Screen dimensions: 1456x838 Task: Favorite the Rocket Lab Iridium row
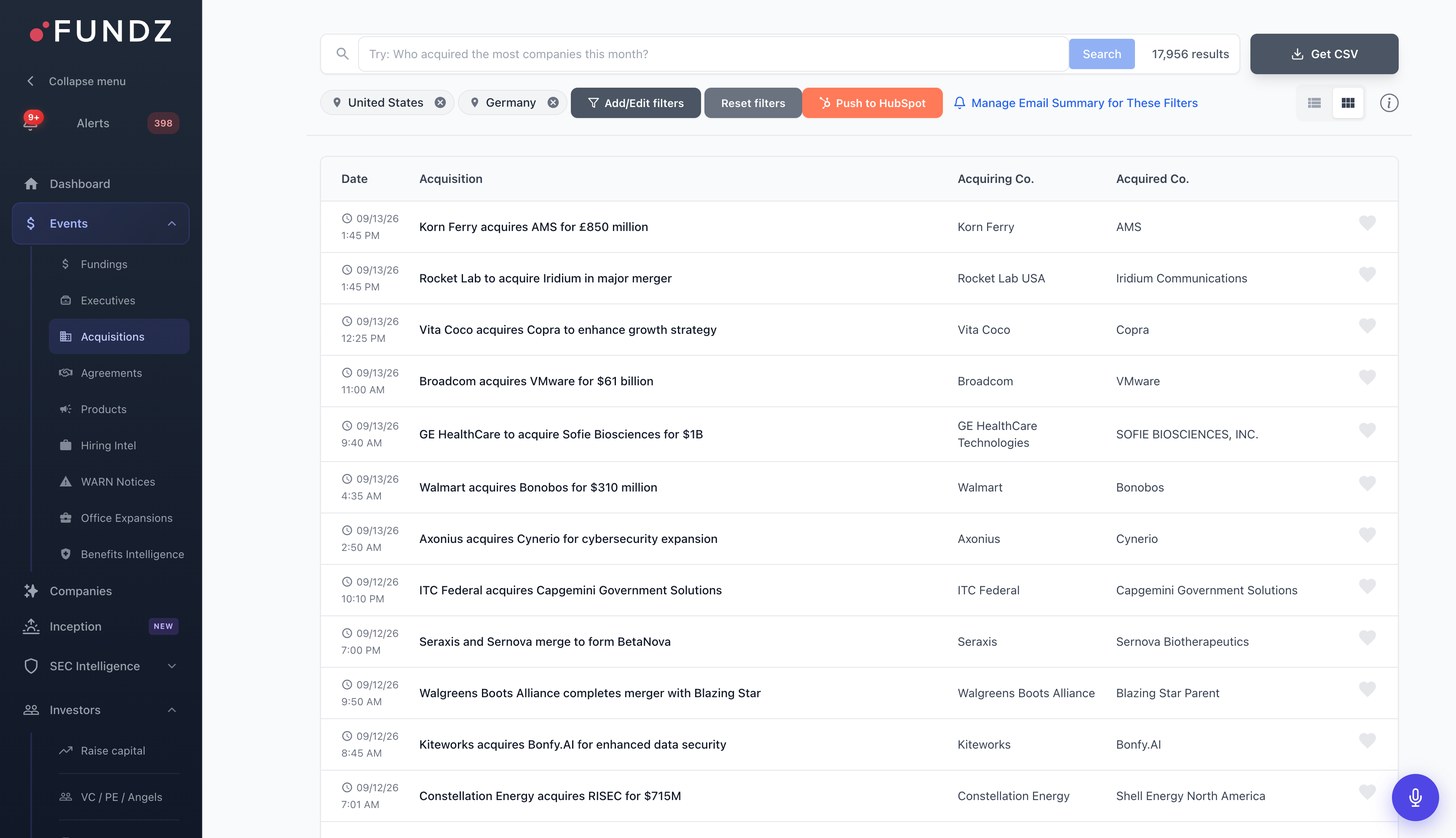[1367, 275]
